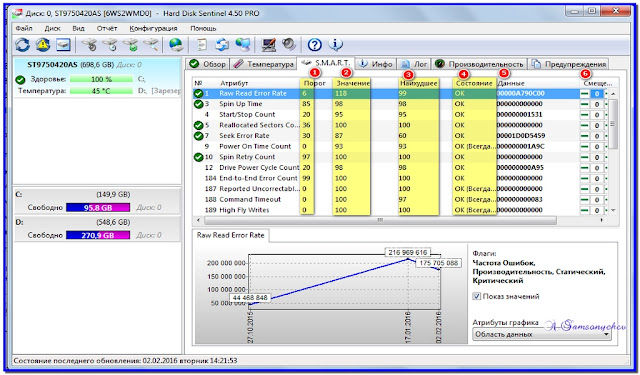
Task: Click the disk icon with magnifier overlay
Action: pos(151,44)
